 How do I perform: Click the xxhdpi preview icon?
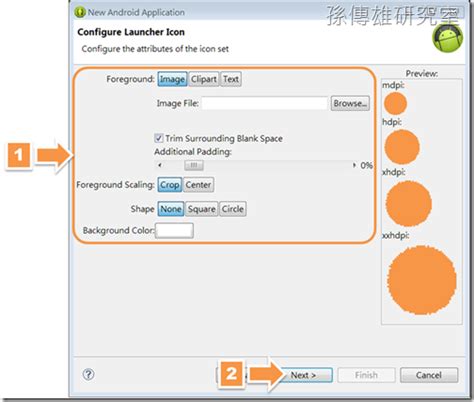click(422, 280)
